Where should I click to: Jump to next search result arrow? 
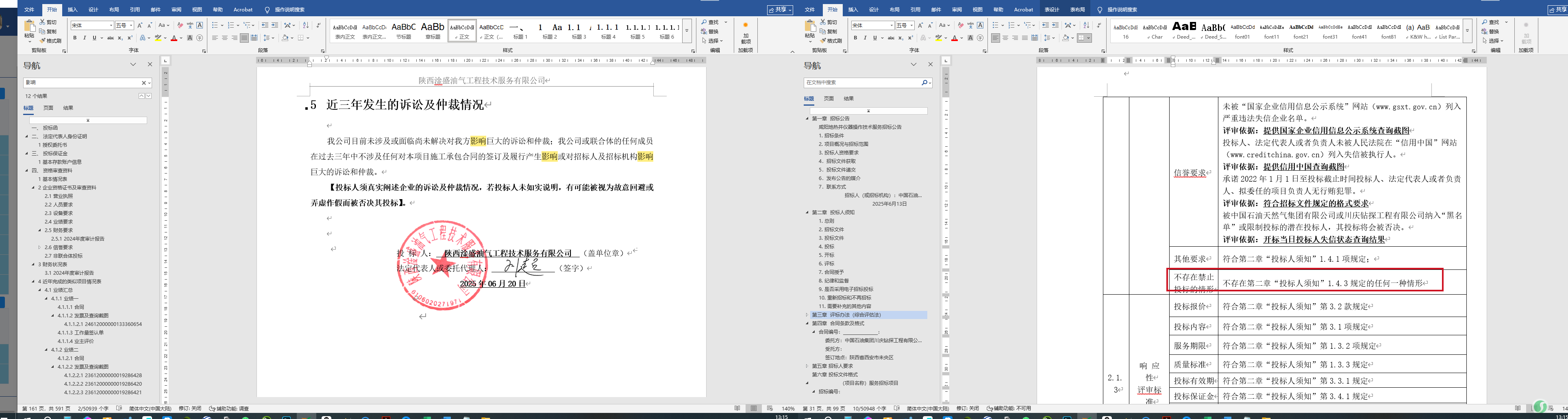click(148, 96)
